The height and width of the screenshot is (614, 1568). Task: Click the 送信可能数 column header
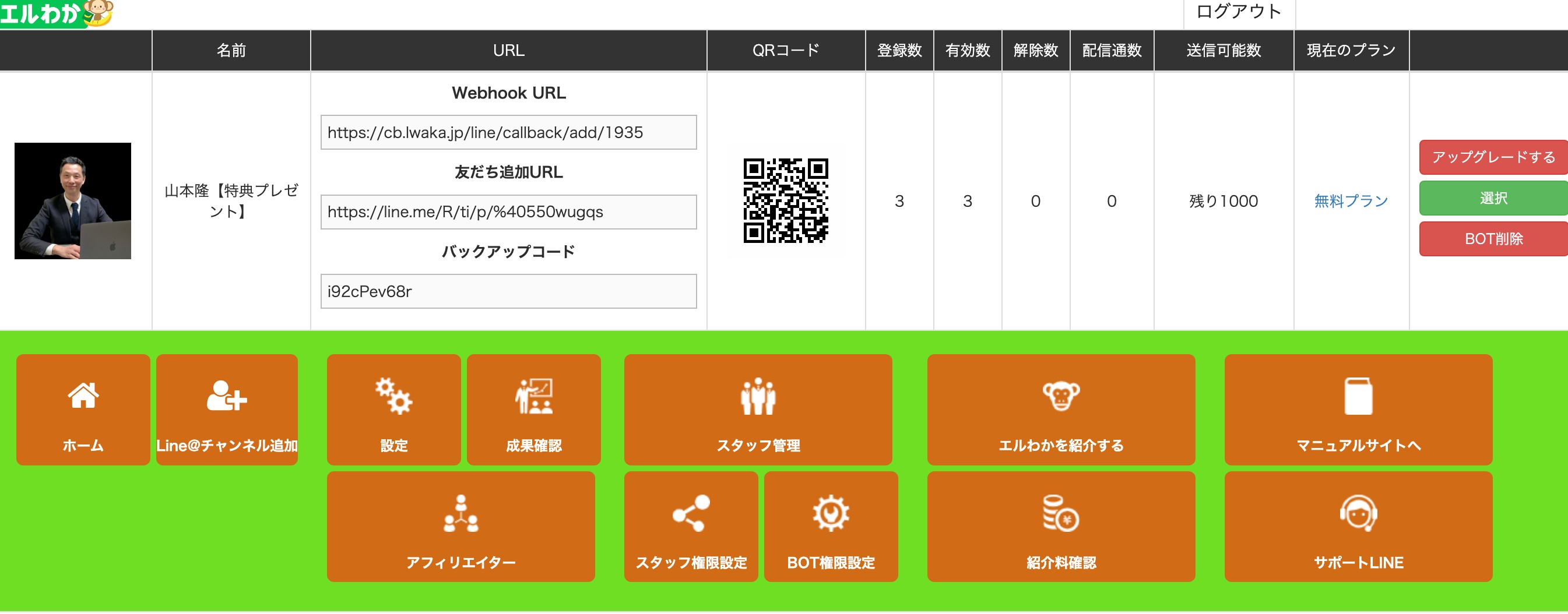click(1224, 50)
